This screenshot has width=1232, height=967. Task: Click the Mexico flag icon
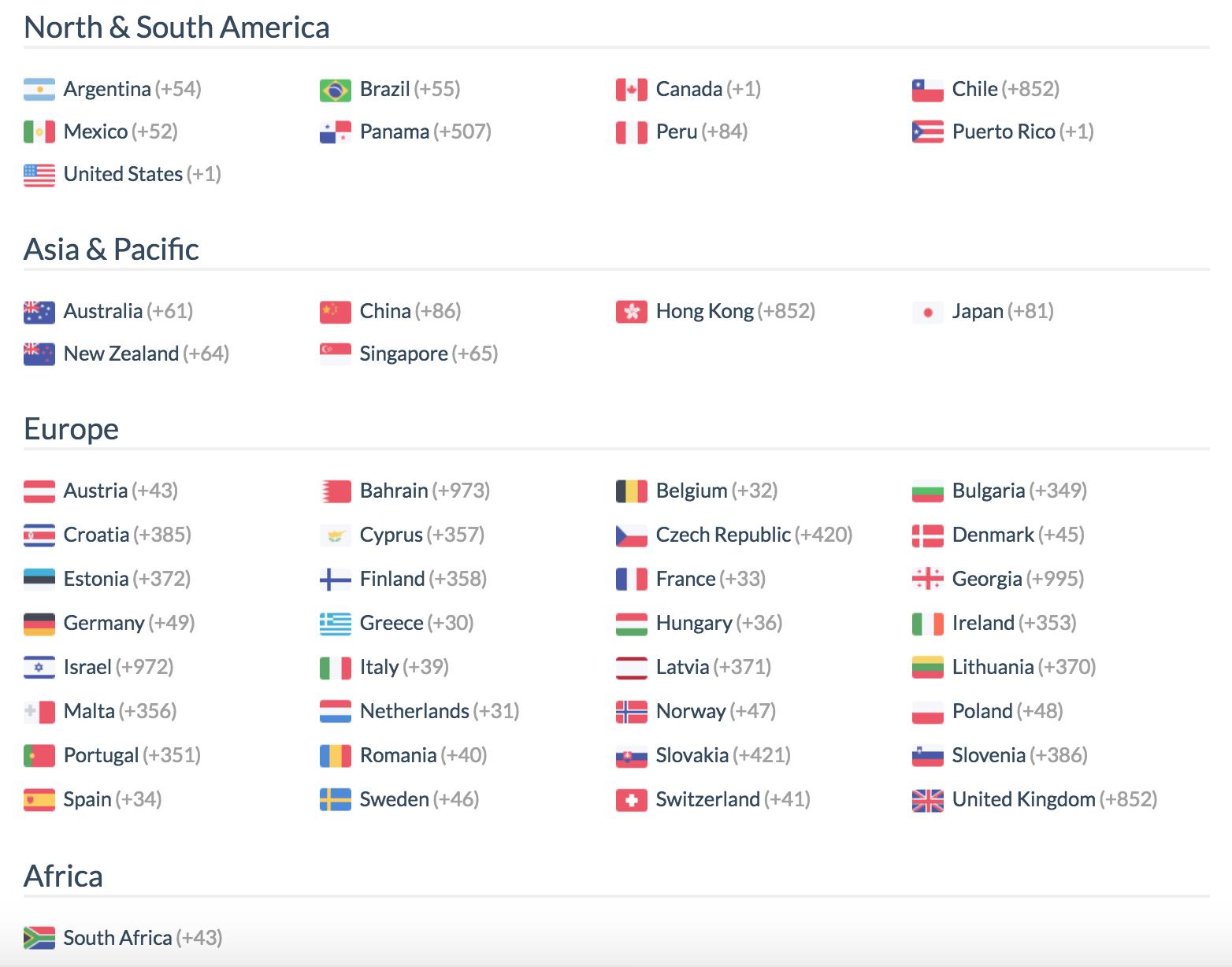coord(39,132)
